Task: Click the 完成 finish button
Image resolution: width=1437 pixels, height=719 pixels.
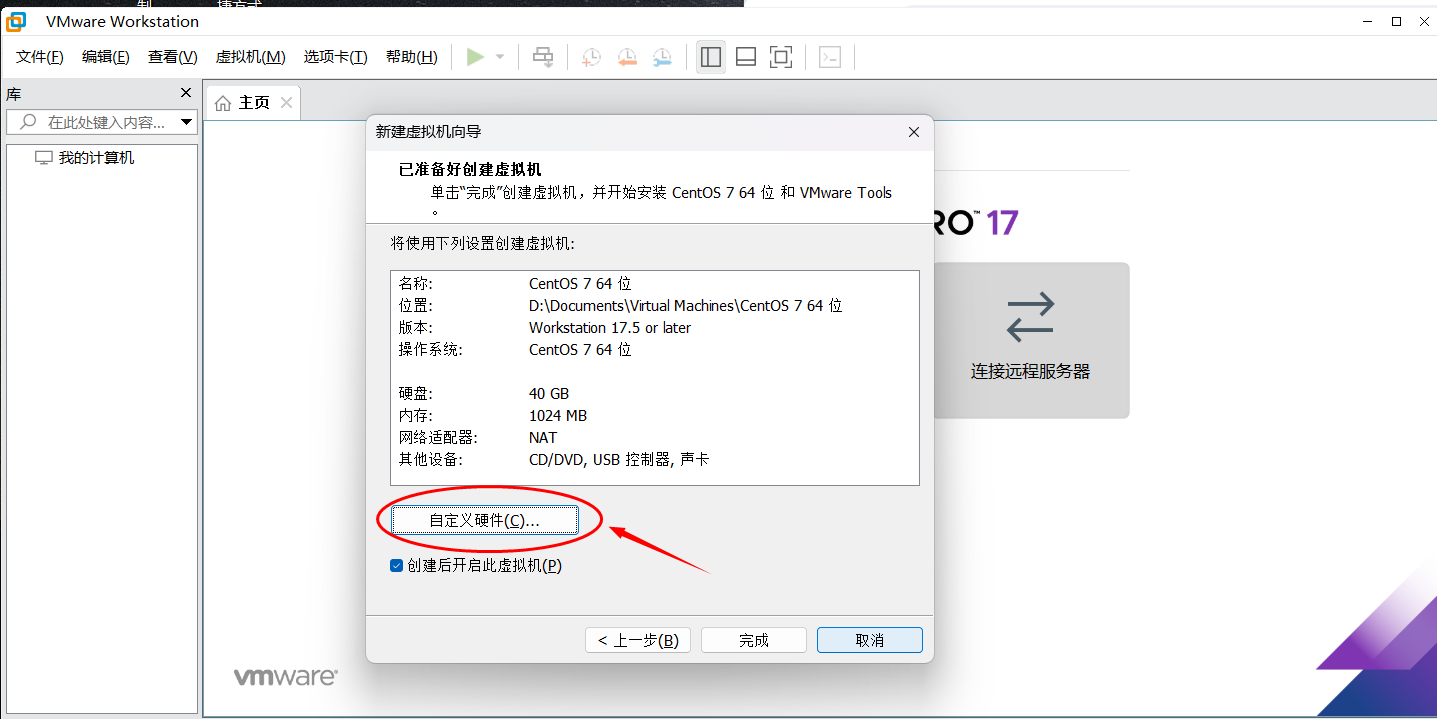Action: pos(754,640)
